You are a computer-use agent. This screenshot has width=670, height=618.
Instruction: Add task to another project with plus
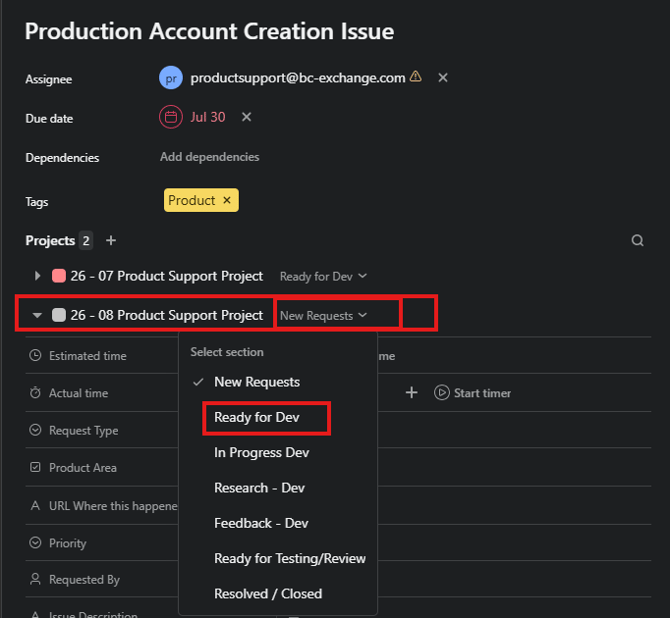coord(111,241)
